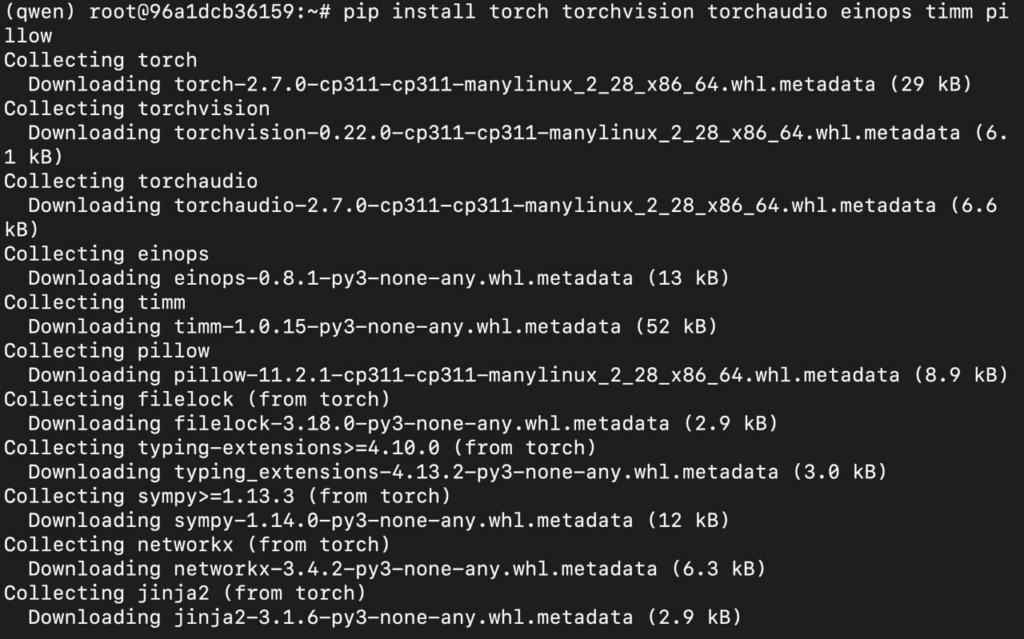Click the Collecting pillow line

pyautogui.click(x=106, y=350)
